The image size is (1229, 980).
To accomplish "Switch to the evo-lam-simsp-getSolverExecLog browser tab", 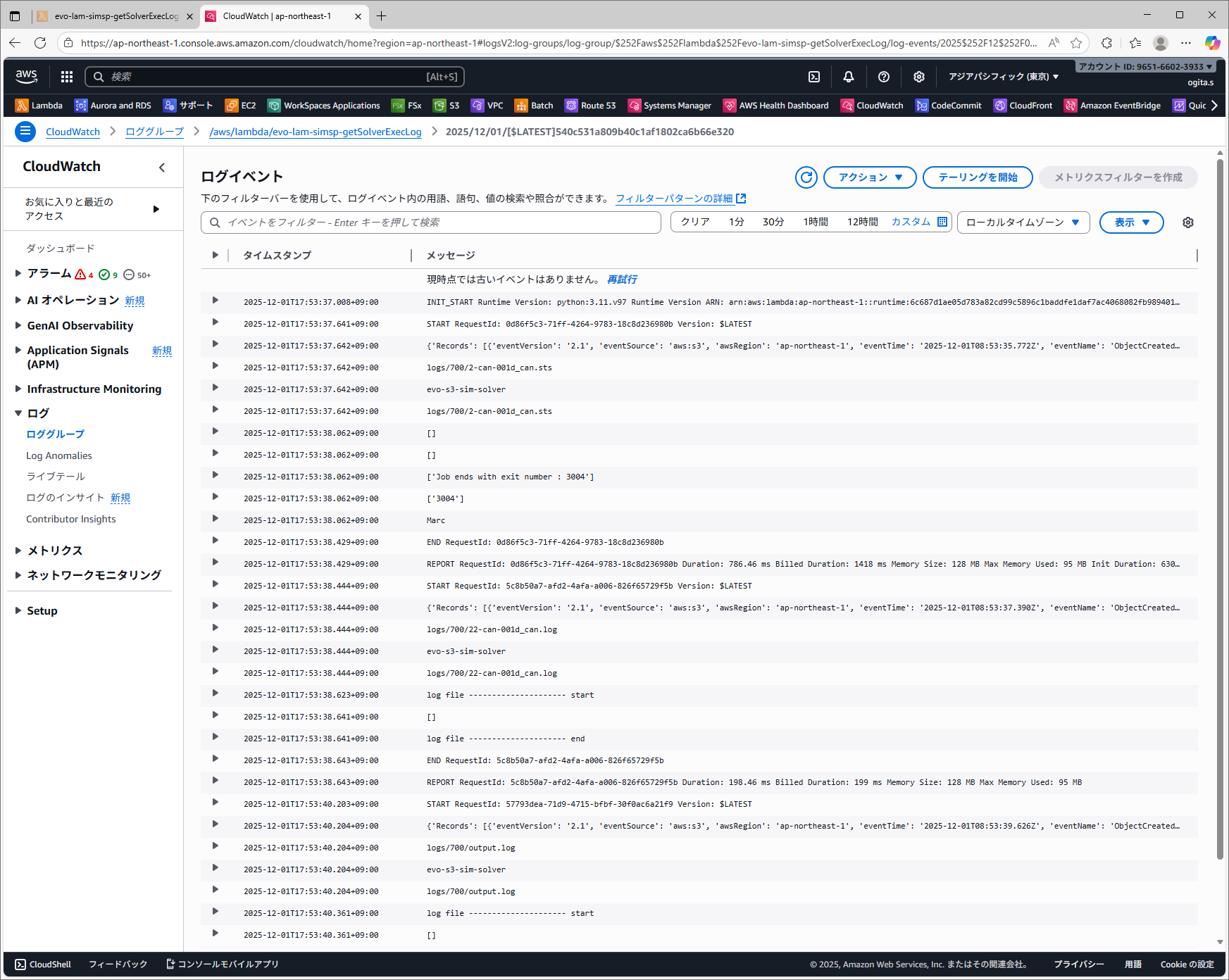I will point(116,16).
